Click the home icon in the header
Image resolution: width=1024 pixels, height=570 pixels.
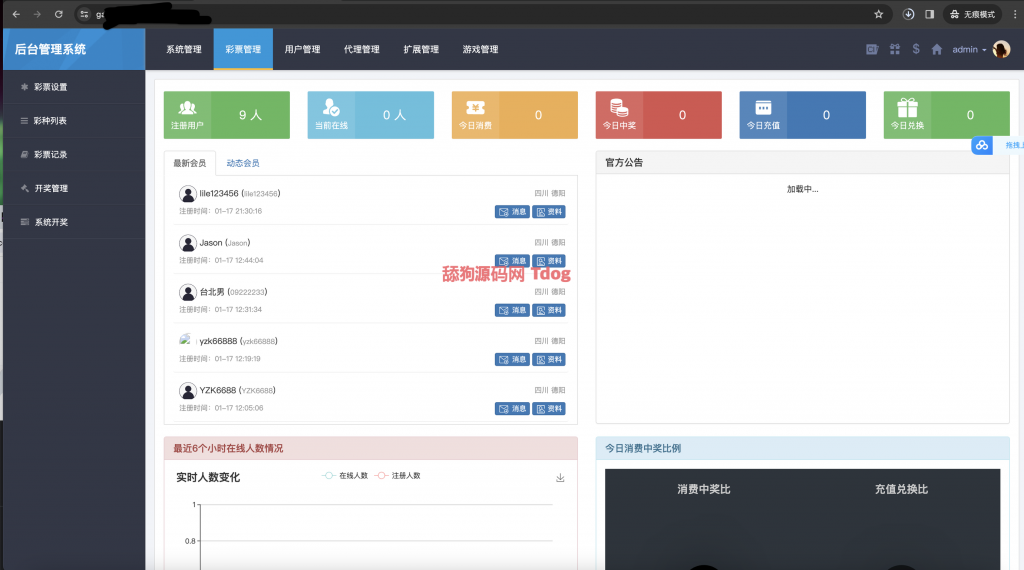[x=937, y=49]
